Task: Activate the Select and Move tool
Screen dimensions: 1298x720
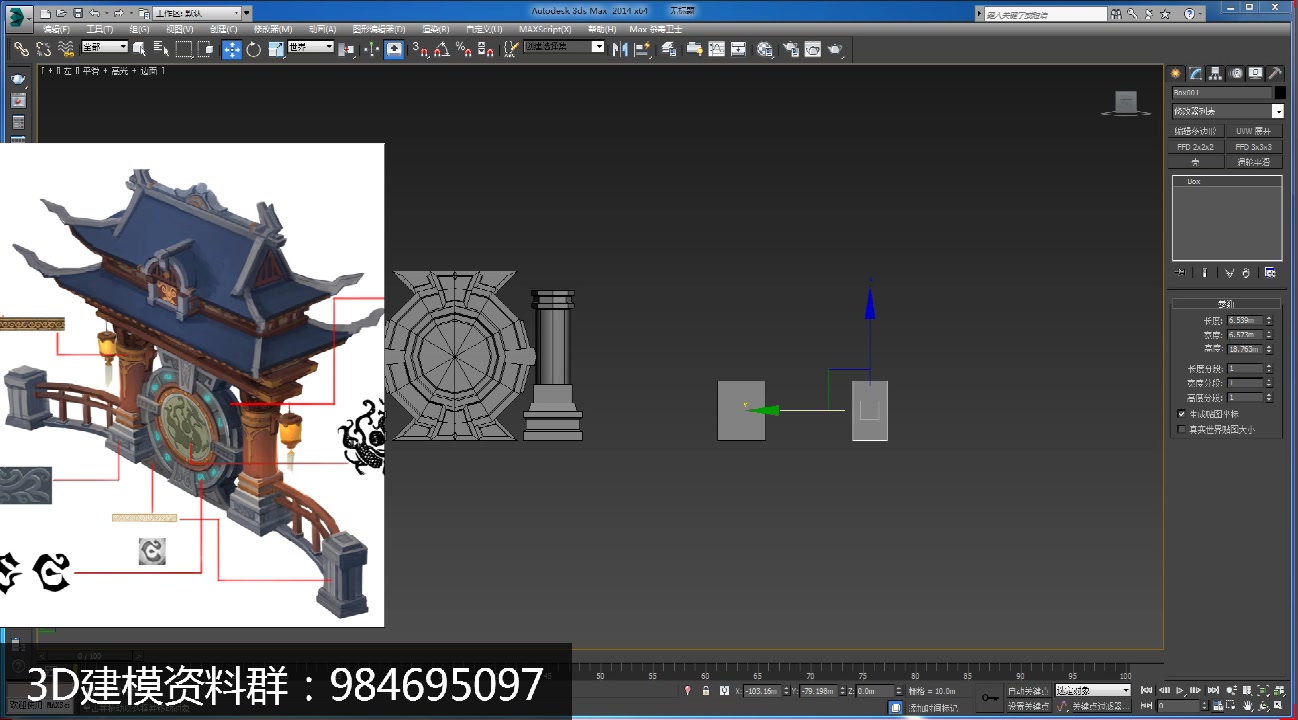Action: (x=232, y=48)
